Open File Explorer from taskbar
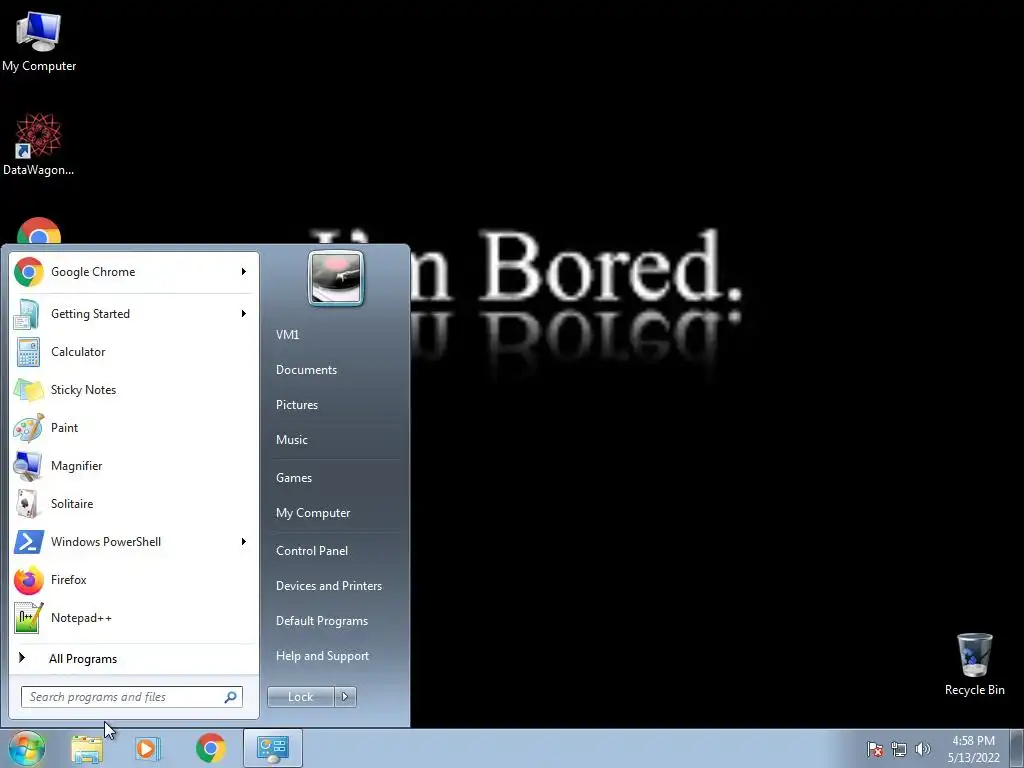1024x768 pixels. point(87,749)
